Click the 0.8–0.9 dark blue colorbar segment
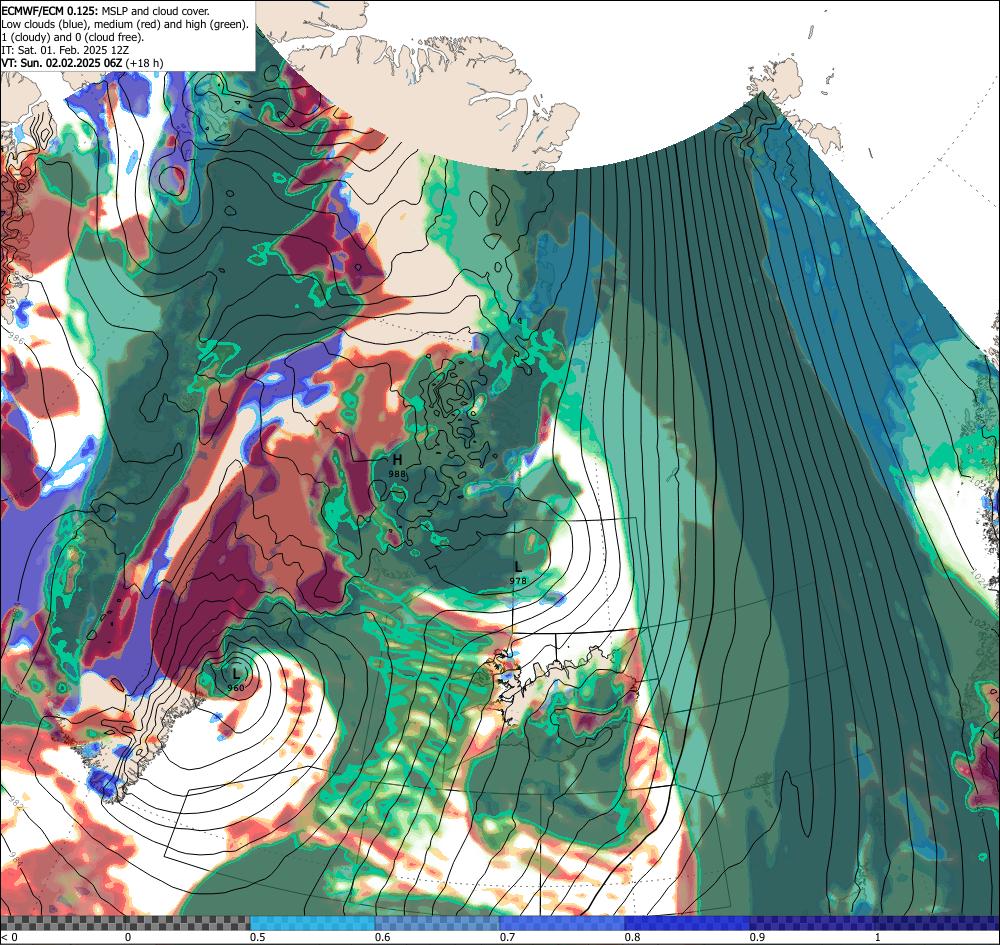 pyautogui.click(x=687, y=923)
